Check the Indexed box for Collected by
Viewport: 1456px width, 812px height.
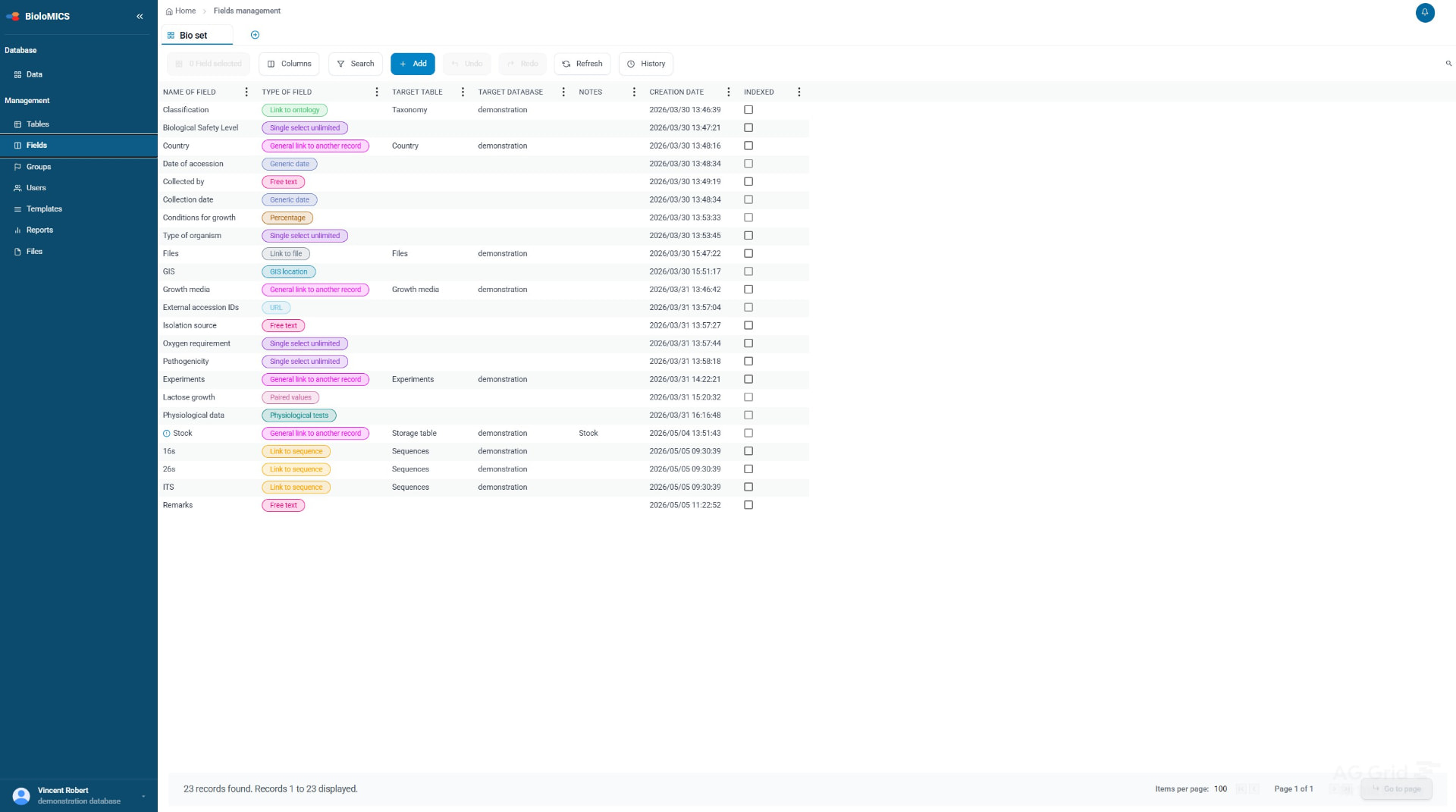(x=748, y=182)
